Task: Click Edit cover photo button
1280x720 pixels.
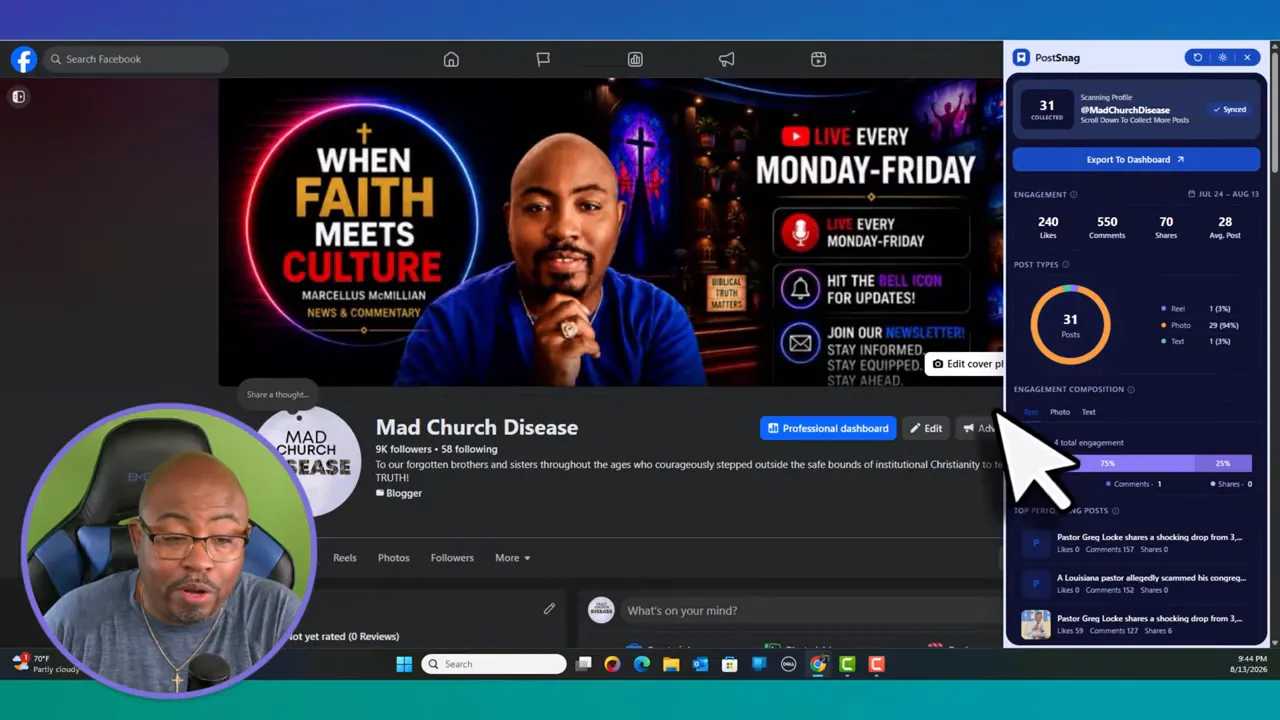Action: pos(964,364)
